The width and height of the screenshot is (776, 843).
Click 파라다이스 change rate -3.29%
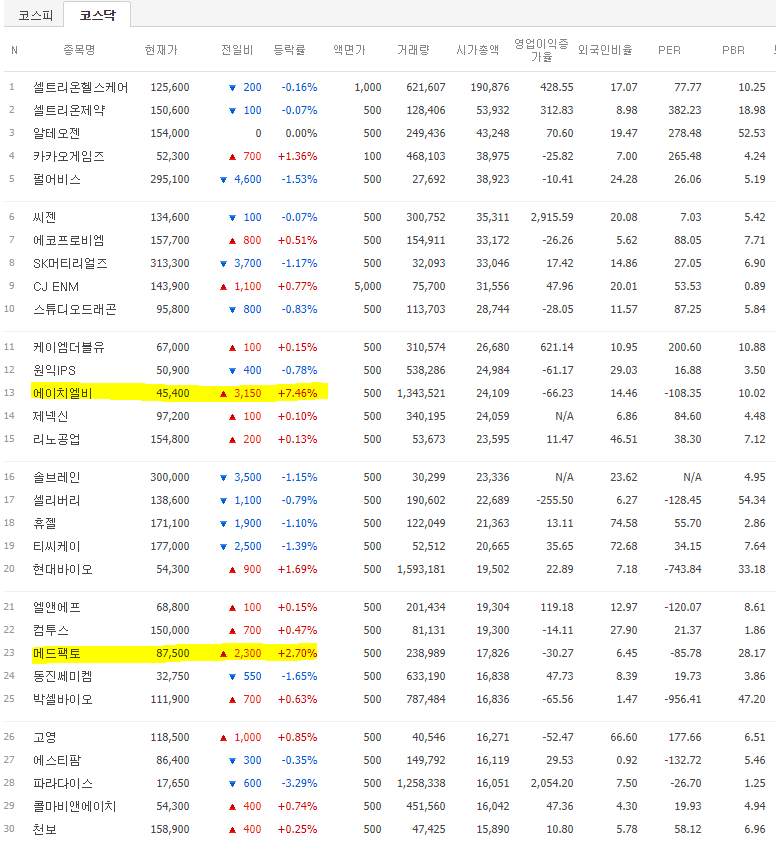(x=300, y=784)
